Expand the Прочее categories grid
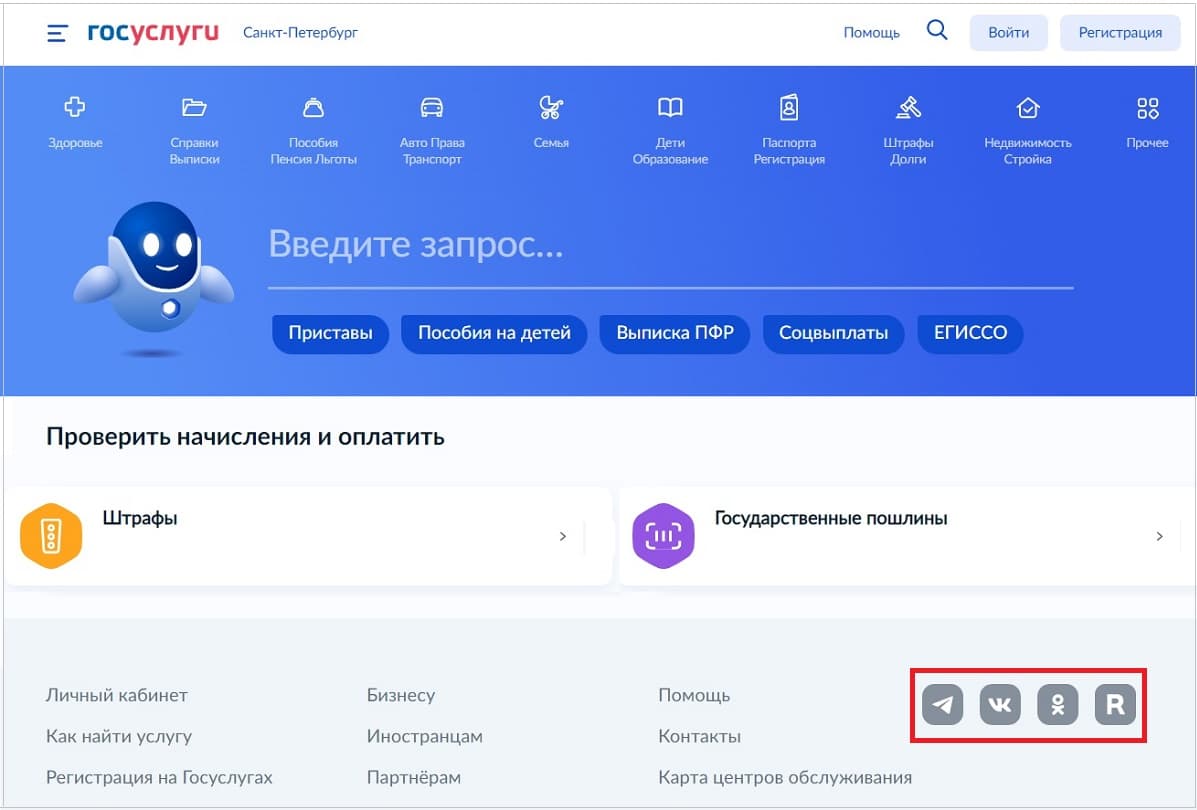Screen dimensions: 1197x810 [x=1147, y=108]
